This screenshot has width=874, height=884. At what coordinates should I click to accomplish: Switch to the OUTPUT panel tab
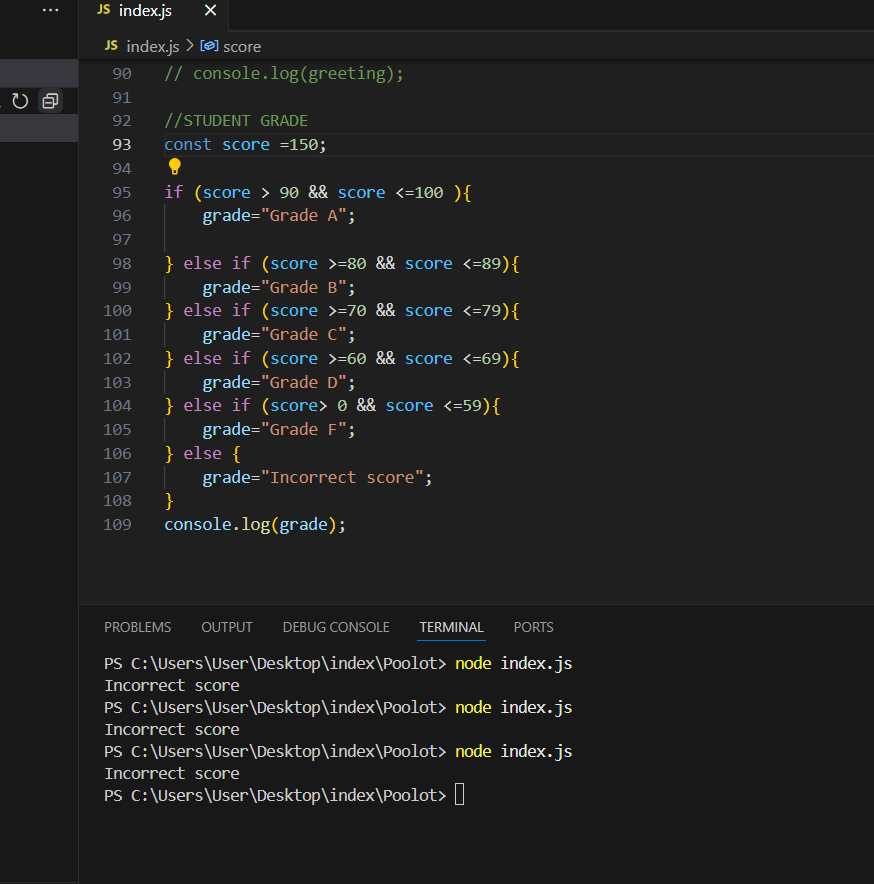(227, 627)
